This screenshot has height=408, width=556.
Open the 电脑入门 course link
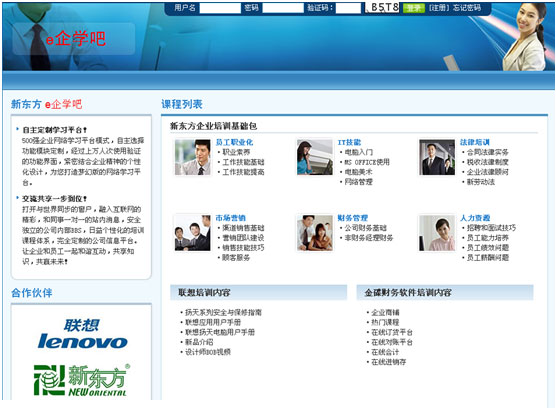point(358,152)
